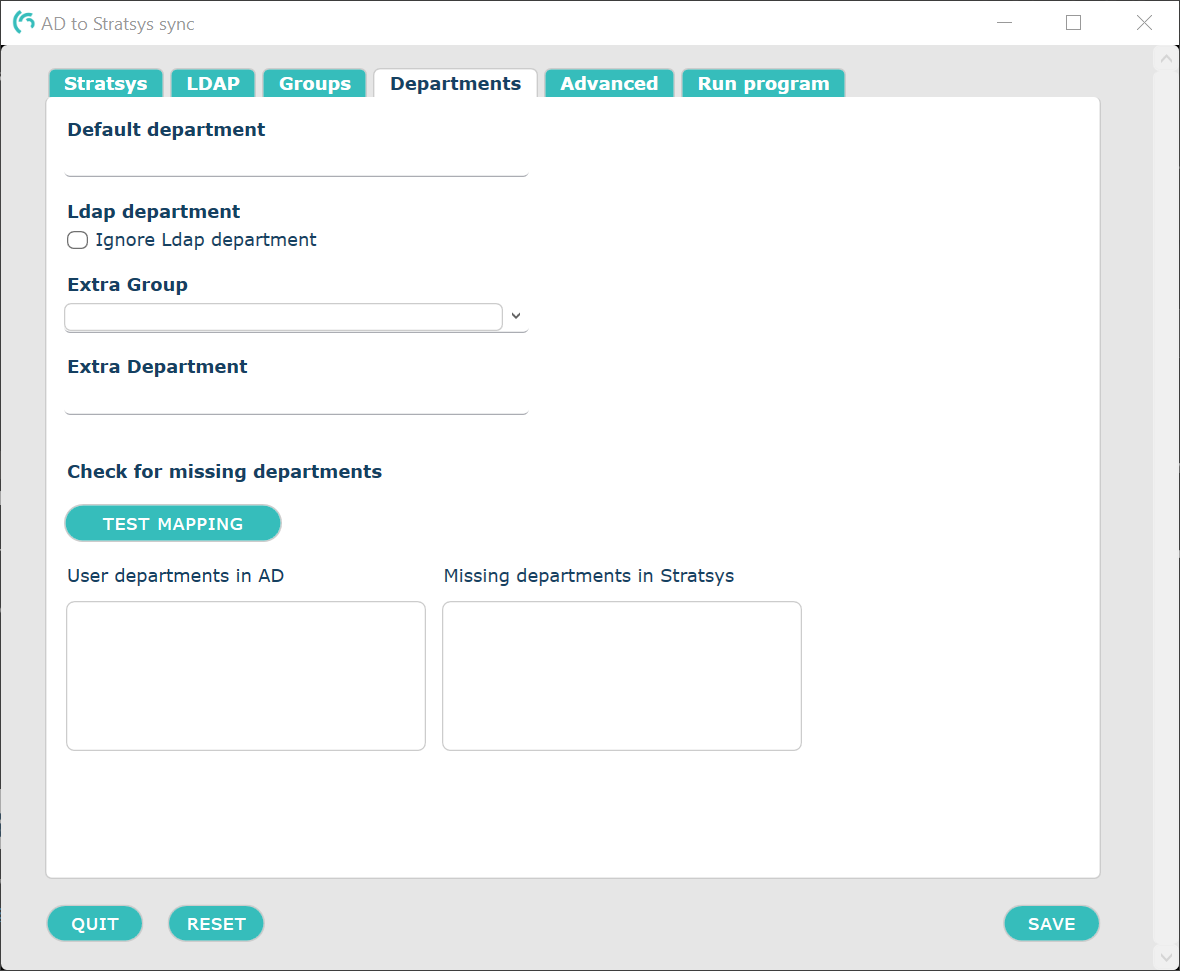Switch to the Stratsys tab

point(105,84)
